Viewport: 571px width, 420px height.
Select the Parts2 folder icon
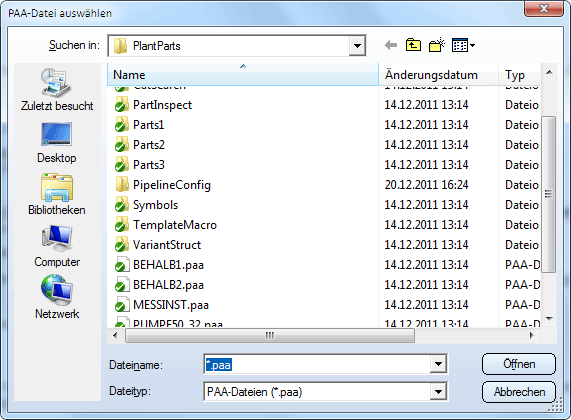point(121,145)
